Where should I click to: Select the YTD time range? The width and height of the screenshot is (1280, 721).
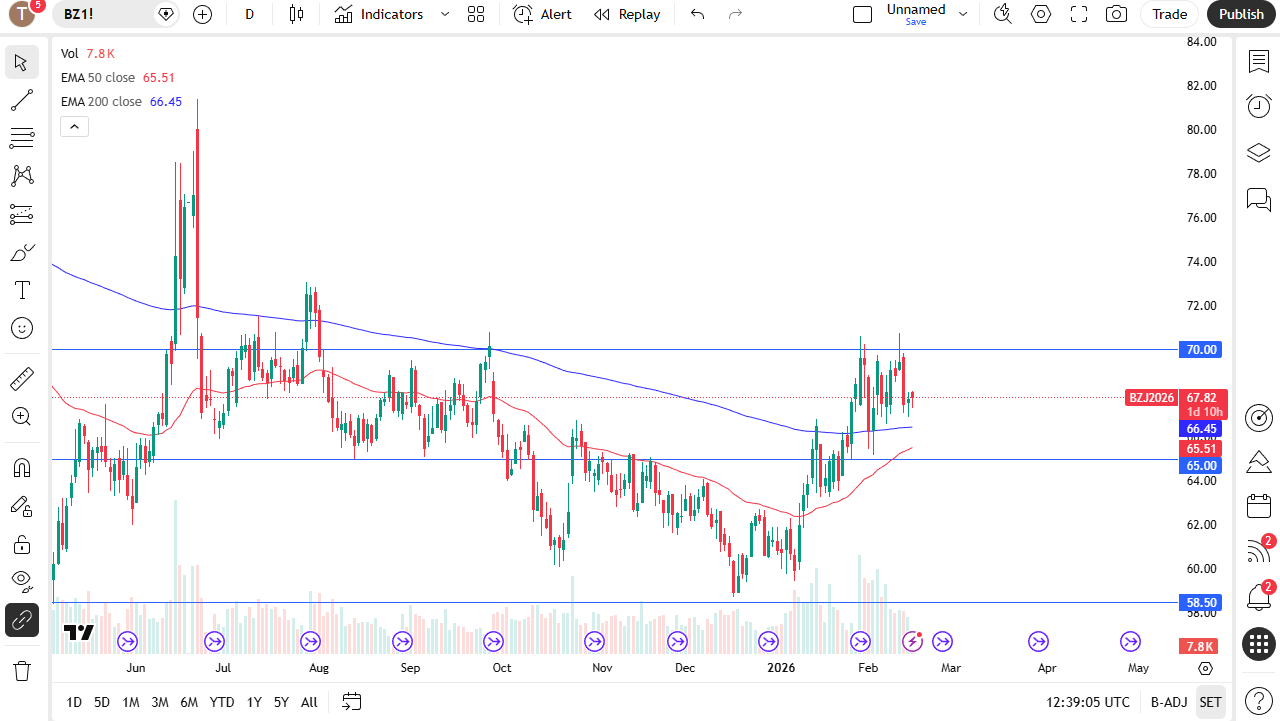click(x=222, y=702)
